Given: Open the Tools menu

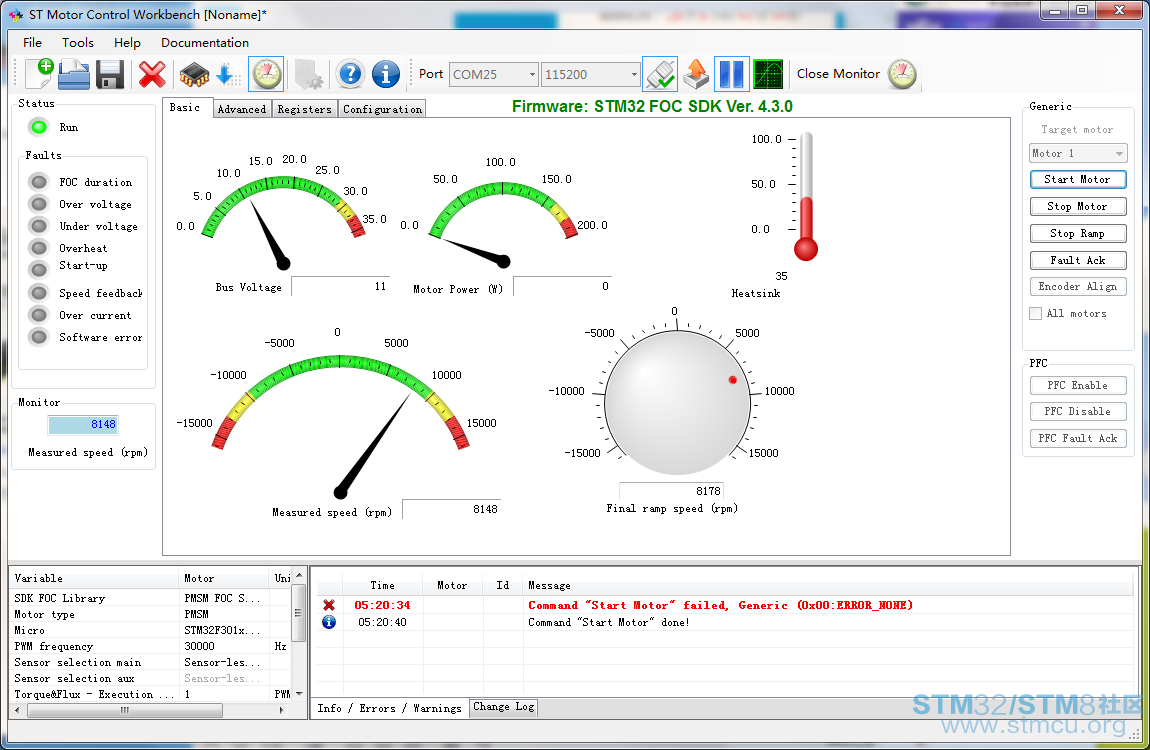Looking at the screenshot, I should pyautogui.click(x=78, y=43).
